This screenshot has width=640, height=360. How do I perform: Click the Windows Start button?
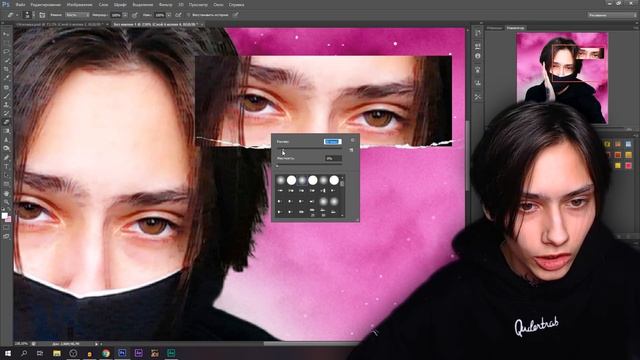pyautogui.click(x=7, y=353)
